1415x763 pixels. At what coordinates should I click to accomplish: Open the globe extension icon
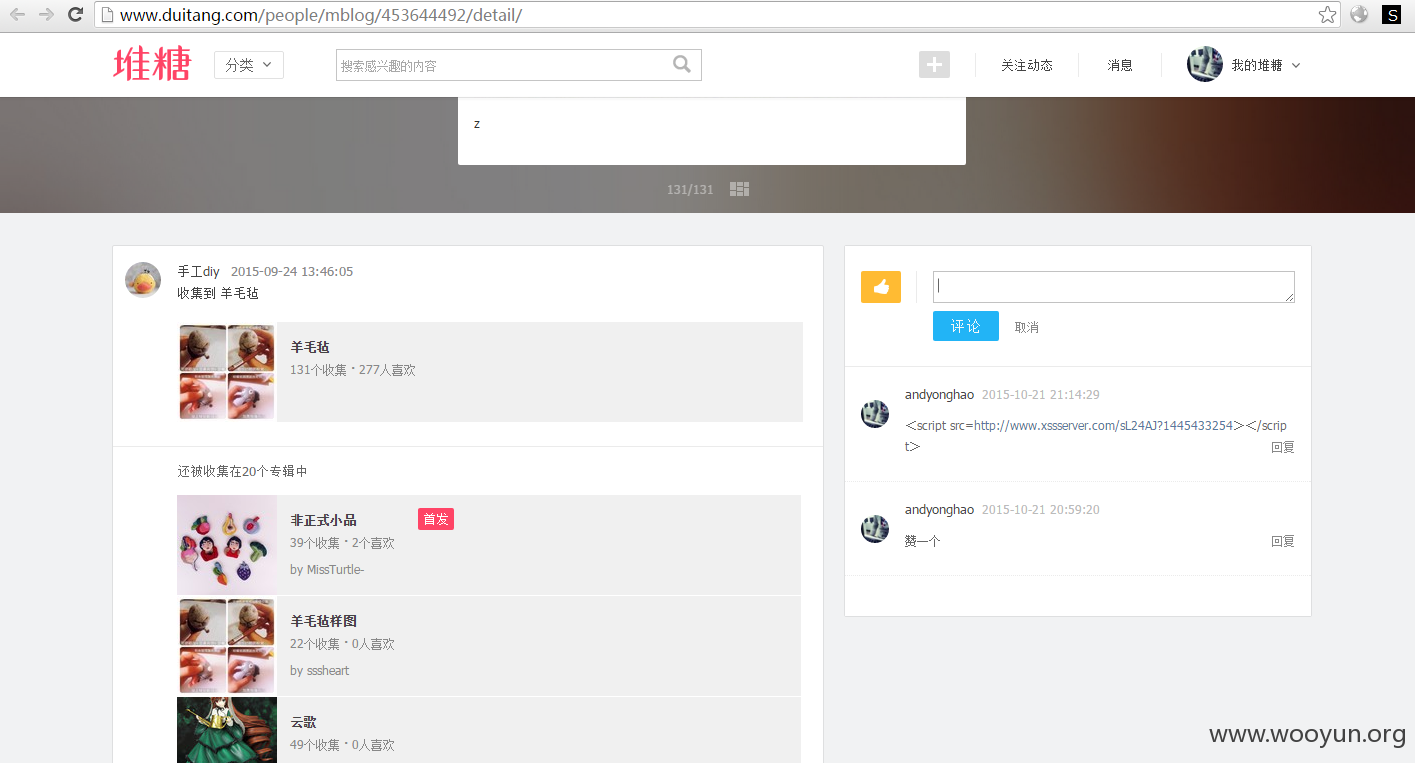[x=1359, y=14]
